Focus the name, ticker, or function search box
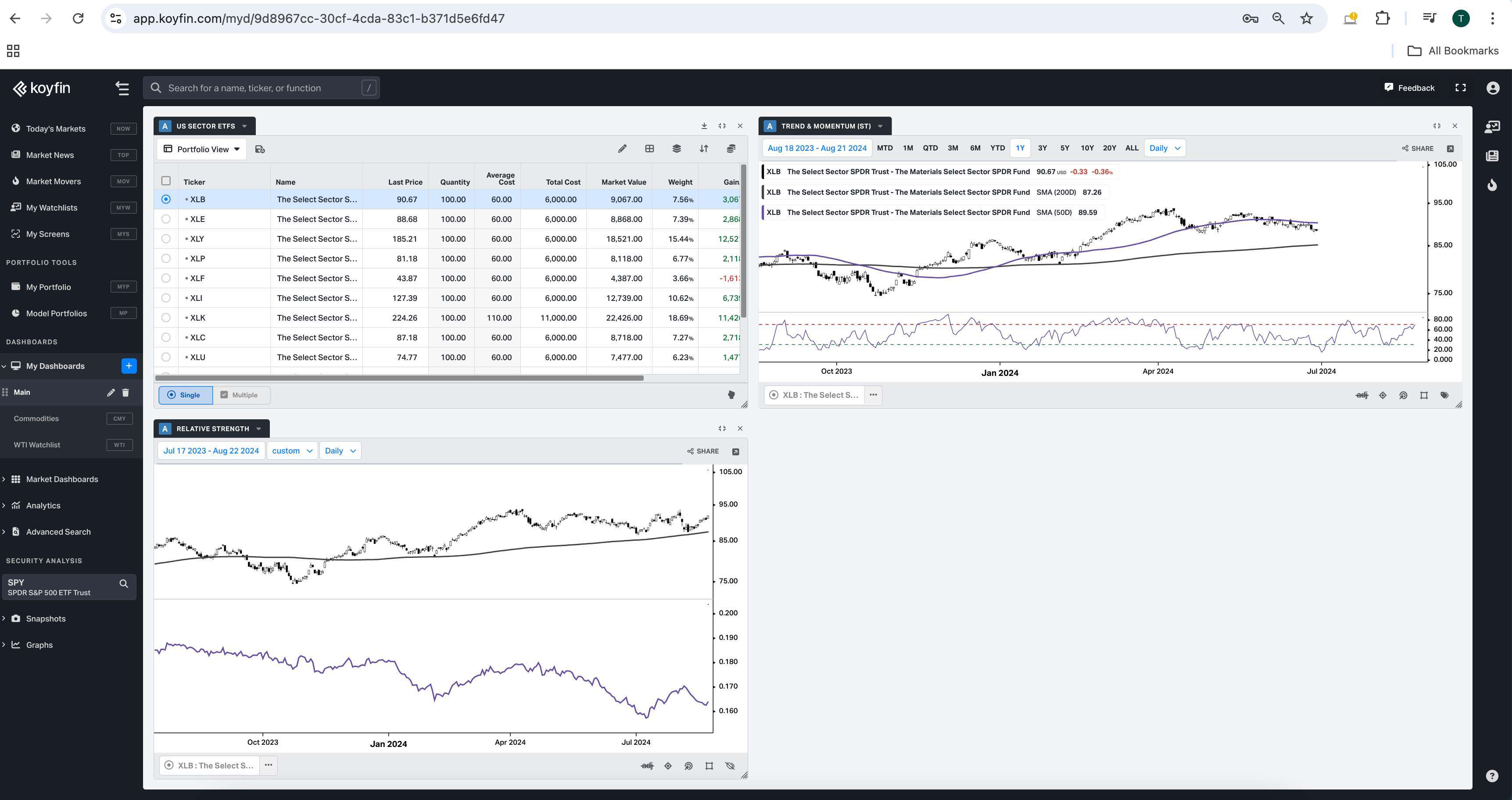The width and height of the screenshot is (1512, 800). [261, 88]
